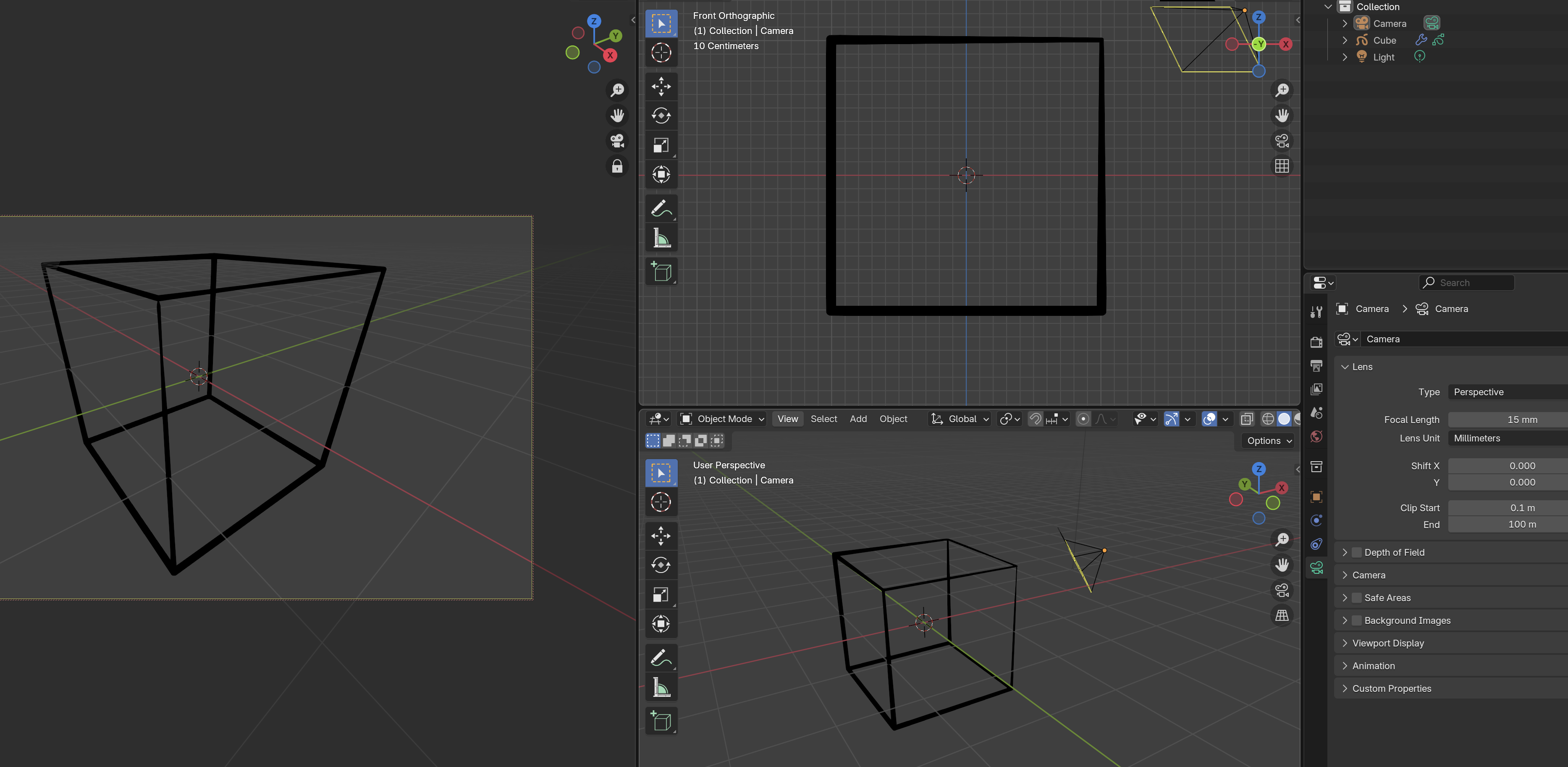
Task: Open the properties editor type menu
Action: [1323, 283]
